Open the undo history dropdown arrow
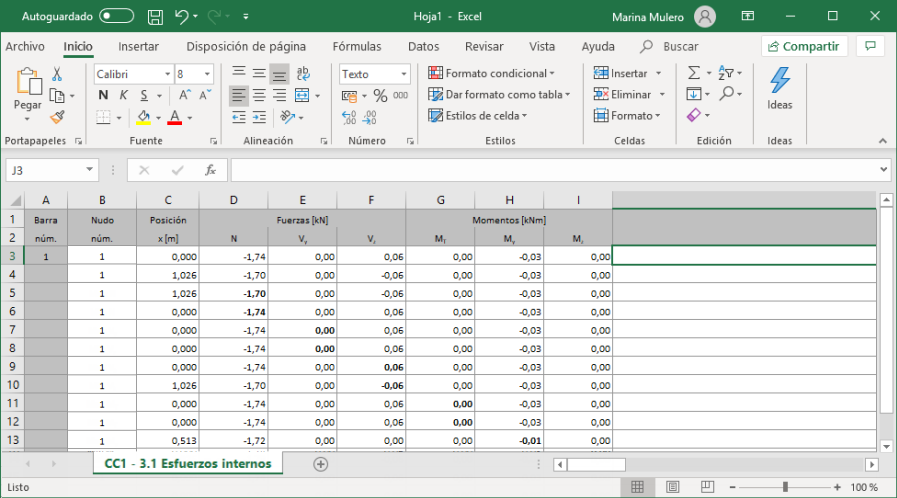Viewport: 897px width, 498px height. pos(196,17)
